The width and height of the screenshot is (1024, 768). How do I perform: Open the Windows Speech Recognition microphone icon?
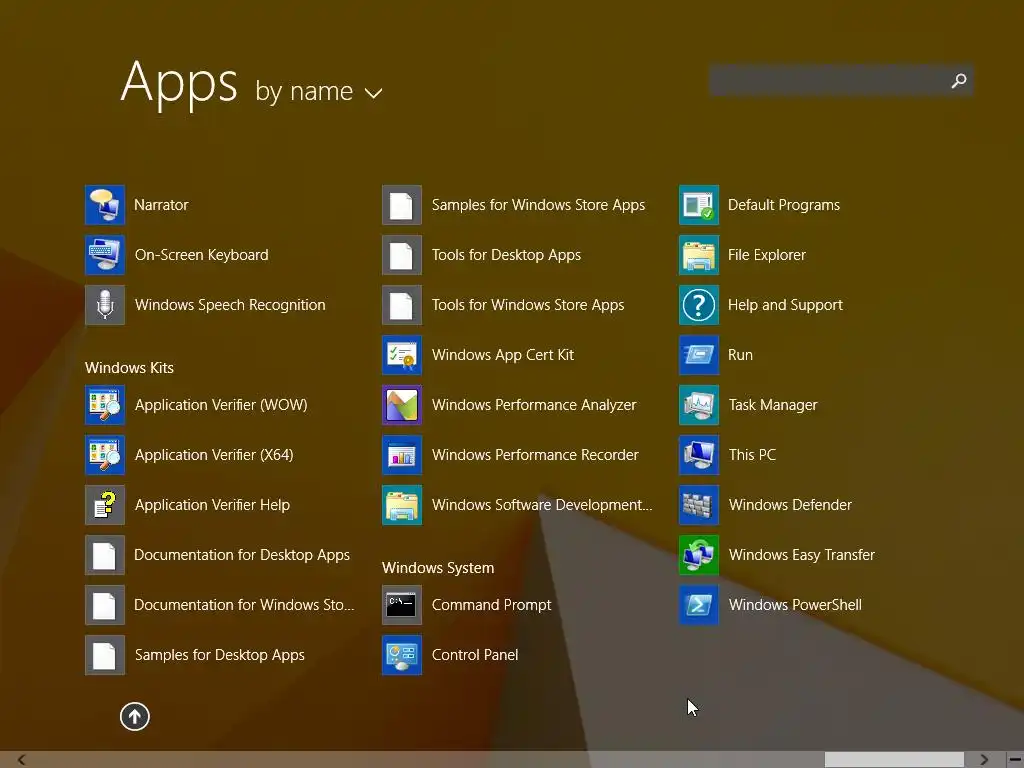[x=104, y=305]
